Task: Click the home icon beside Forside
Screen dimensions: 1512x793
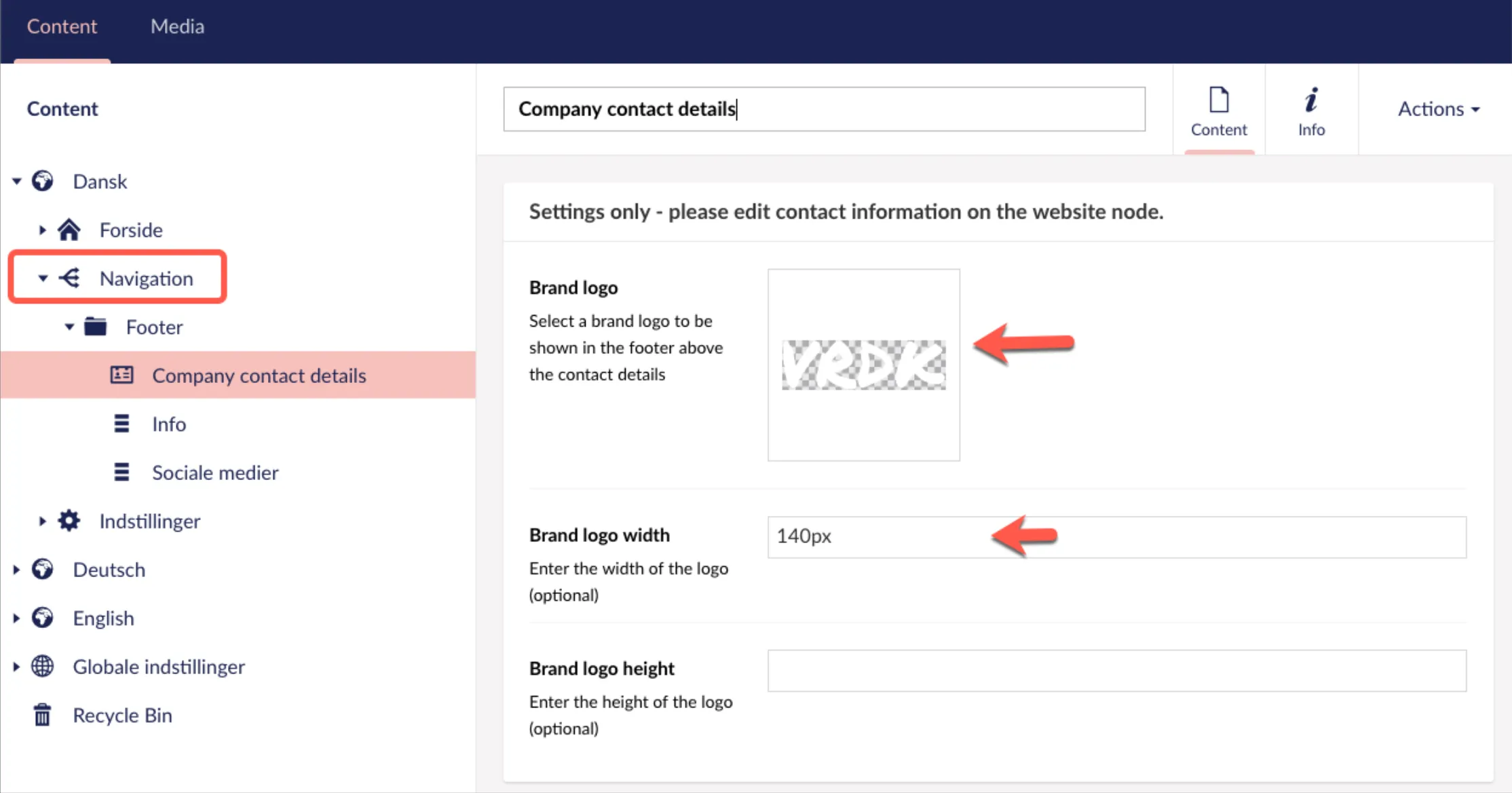Action: (69, 230)
